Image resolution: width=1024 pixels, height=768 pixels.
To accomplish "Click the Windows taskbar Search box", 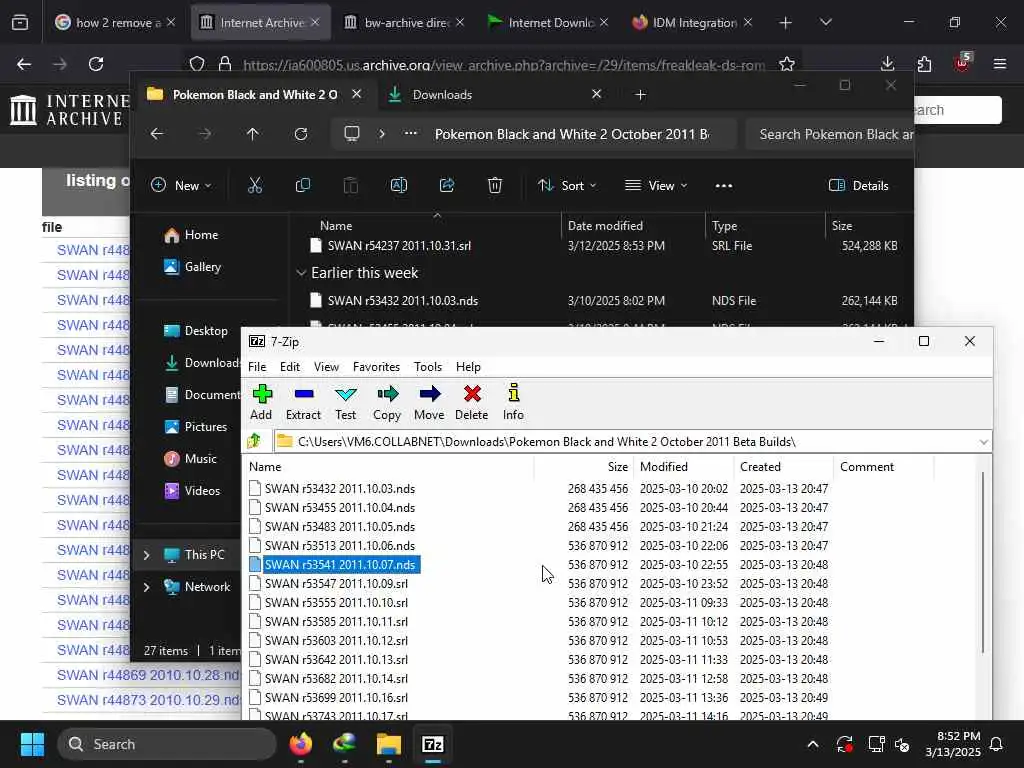I will pos(167,744).
